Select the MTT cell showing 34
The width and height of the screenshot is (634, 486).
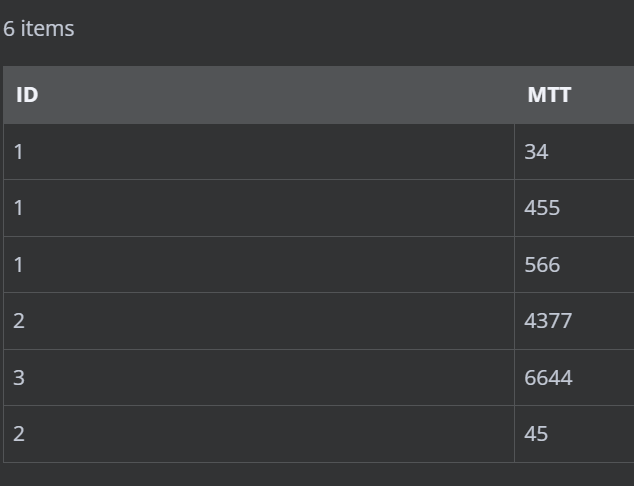pyautogui.click(x=574, y=152)
